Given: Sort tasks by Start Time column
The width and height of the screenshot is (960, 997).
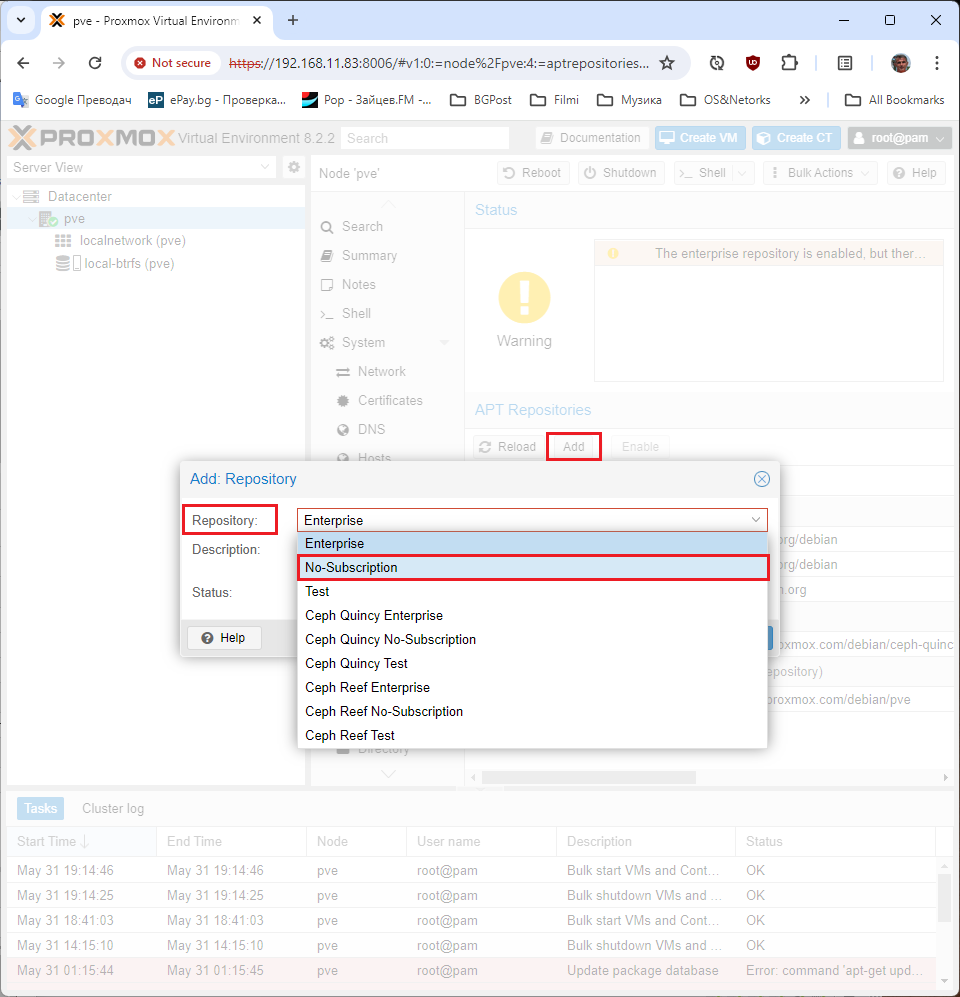Looking at the screenshot, I should pyautogui.click(x=81, y=841).
